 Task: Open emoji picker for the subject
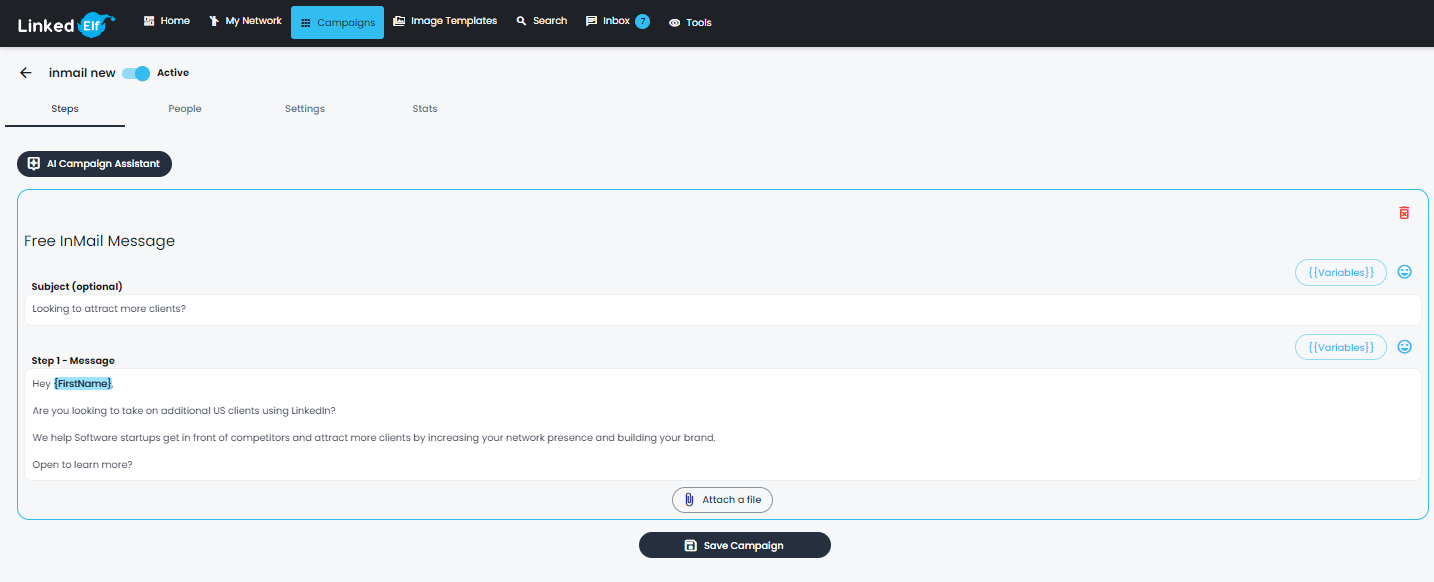click(1405, 272)
